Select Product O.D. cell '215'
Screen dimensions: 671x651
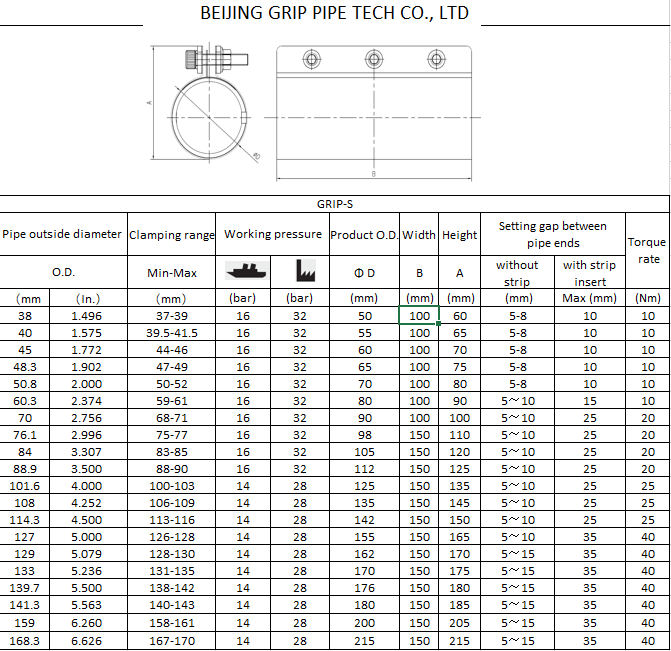tap(365, 641)
